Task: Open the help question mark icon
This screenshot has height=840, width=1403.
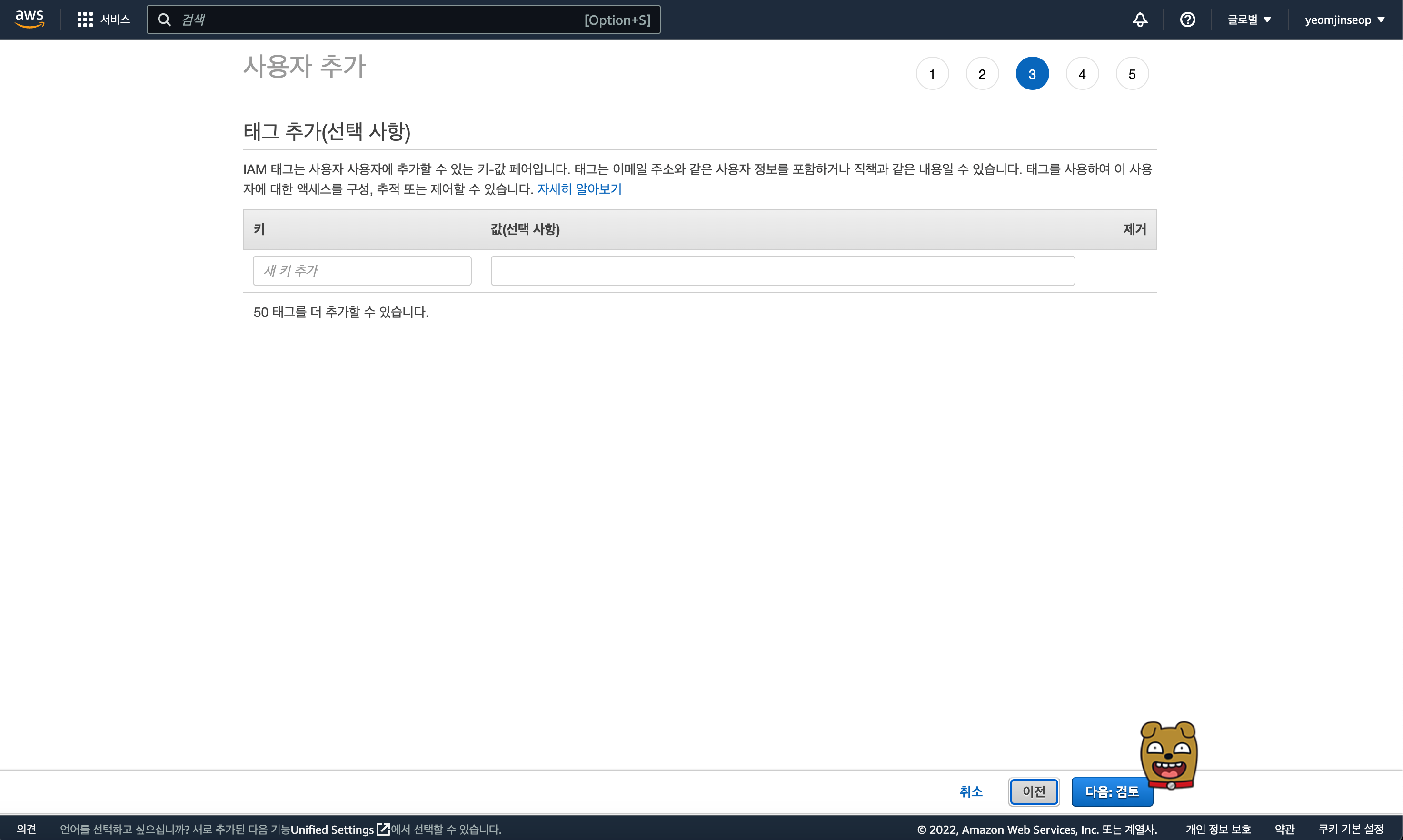Action: tap(1187, 20)
